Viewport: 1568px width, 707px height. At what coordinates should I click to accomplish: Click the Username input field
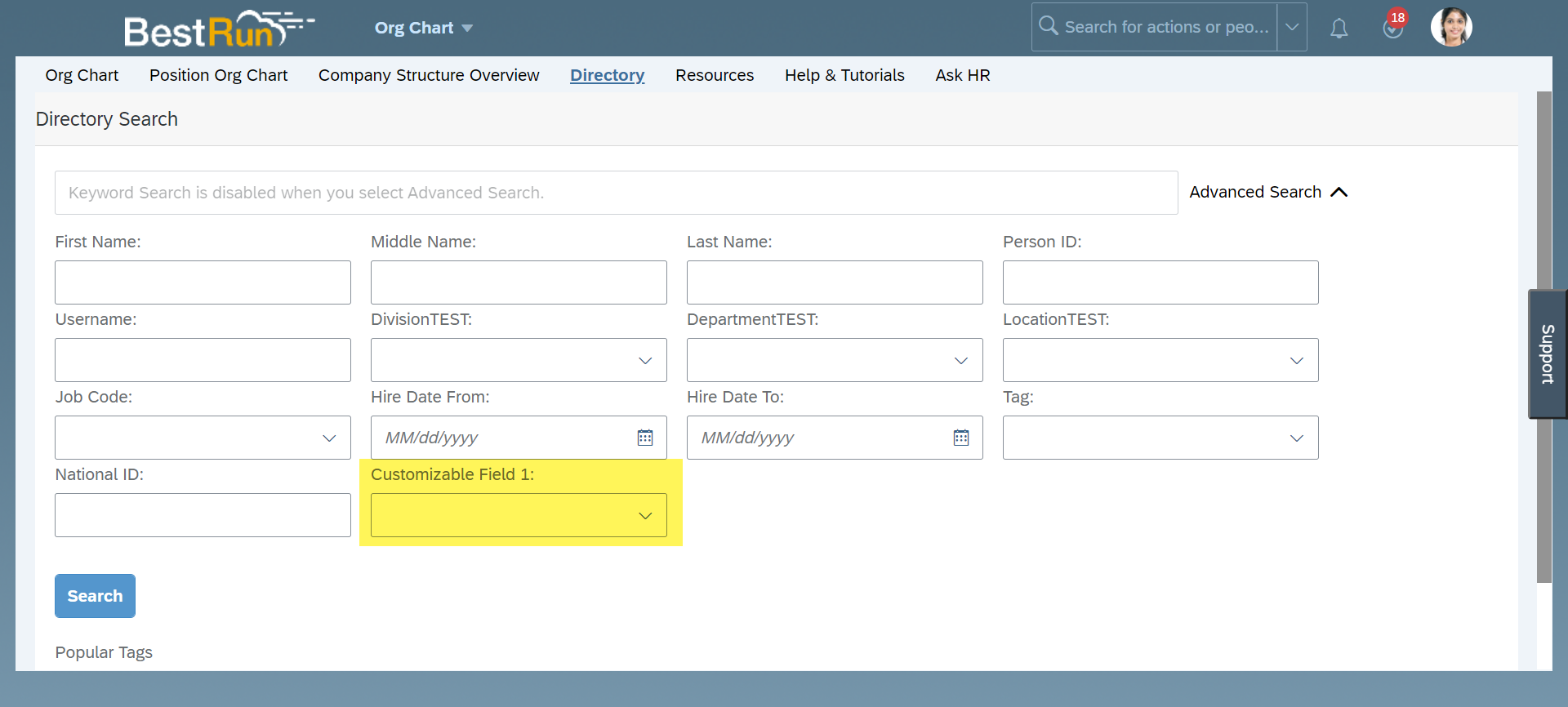[x=203, y=360]
